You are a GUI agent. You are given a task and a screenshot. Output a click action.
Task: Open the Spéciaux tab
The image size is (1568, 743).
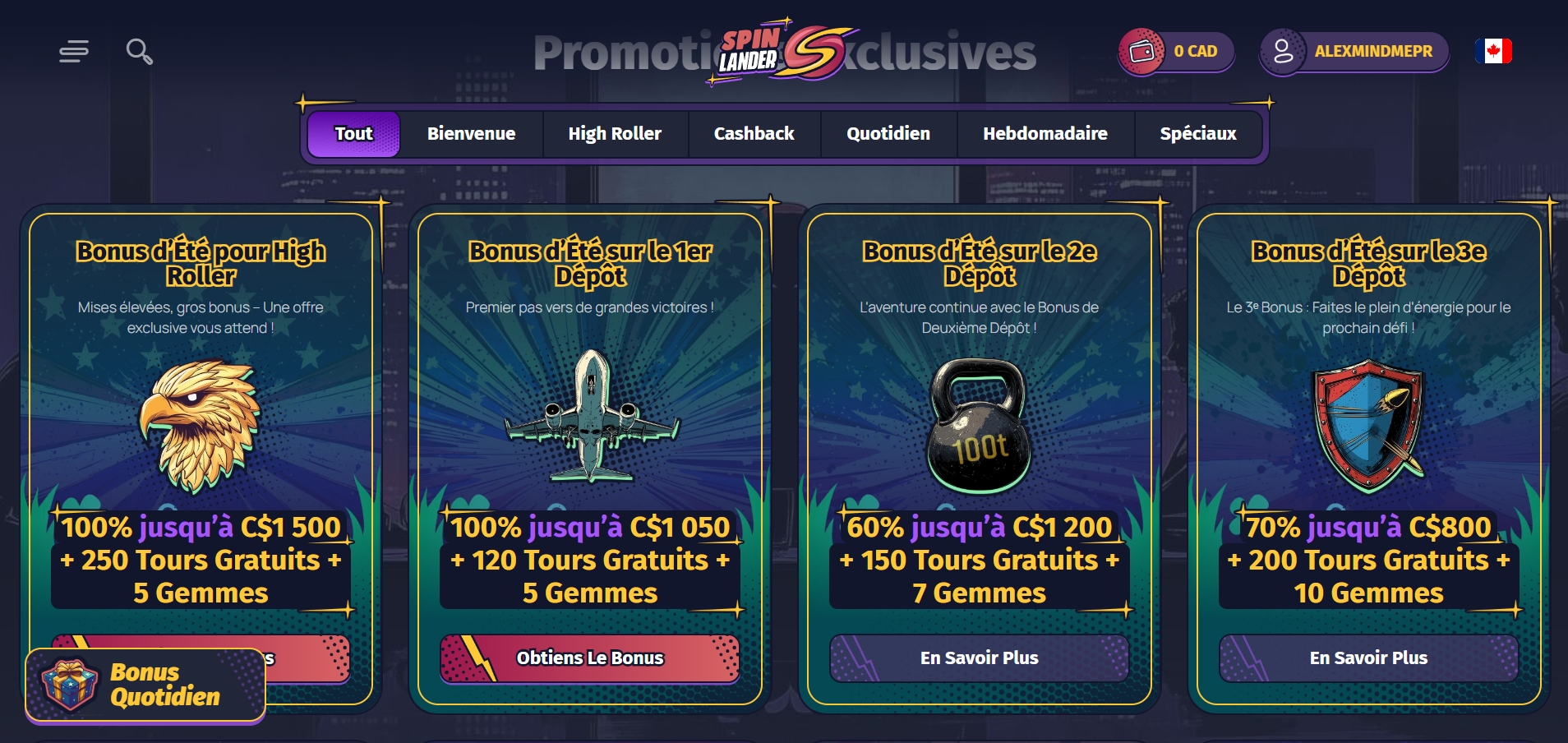tap(1198, 133)
